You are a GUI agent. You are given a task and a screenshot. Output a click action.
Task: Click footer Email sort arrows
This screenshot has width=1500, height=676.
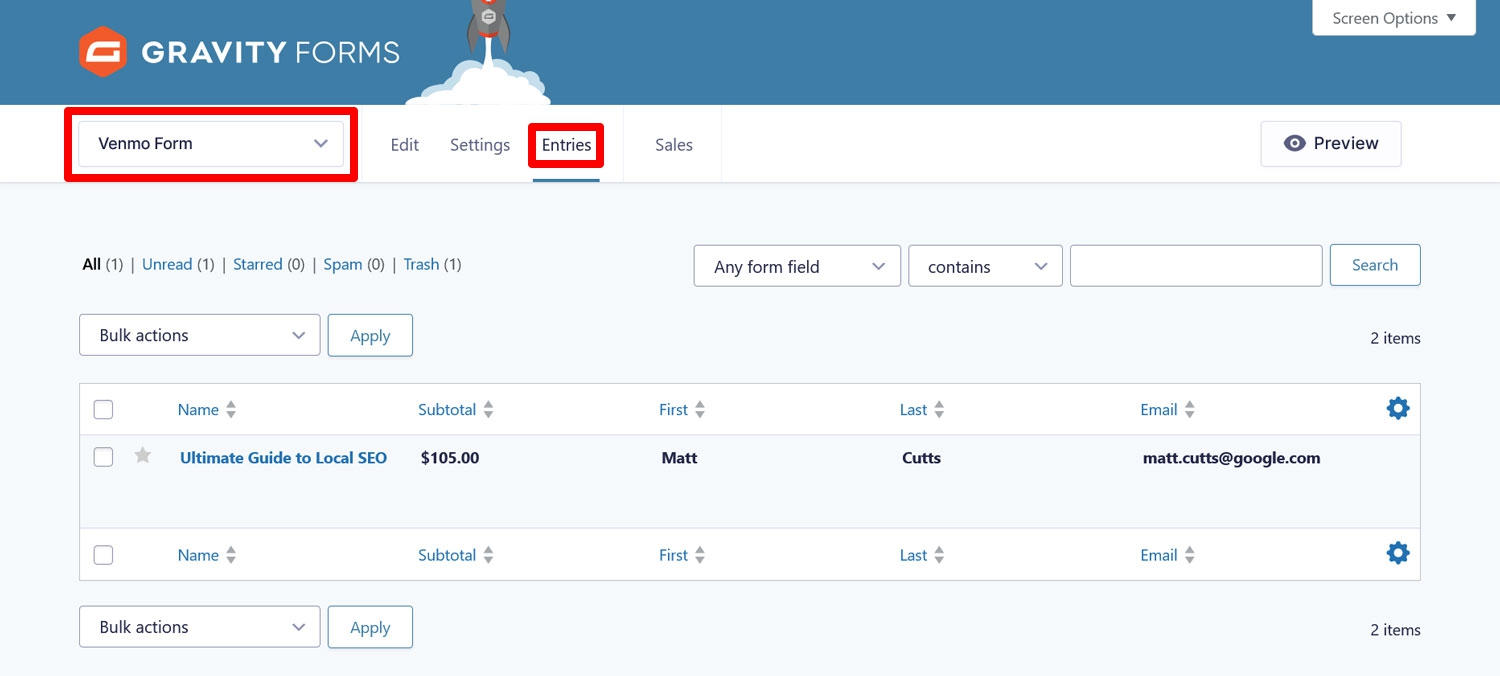(x=1189, y=555)
